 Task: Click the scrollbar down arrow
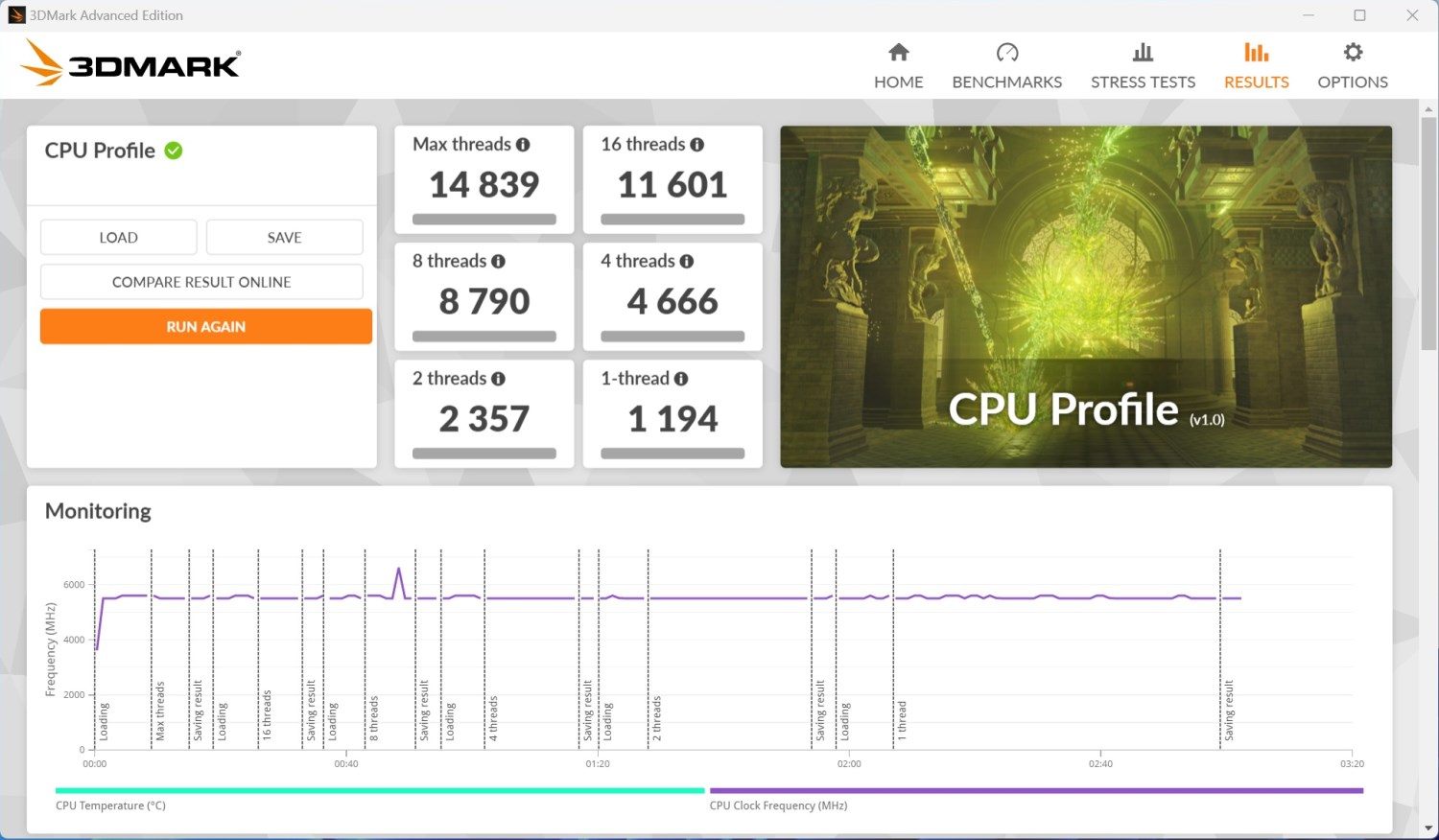[1429, 828]
